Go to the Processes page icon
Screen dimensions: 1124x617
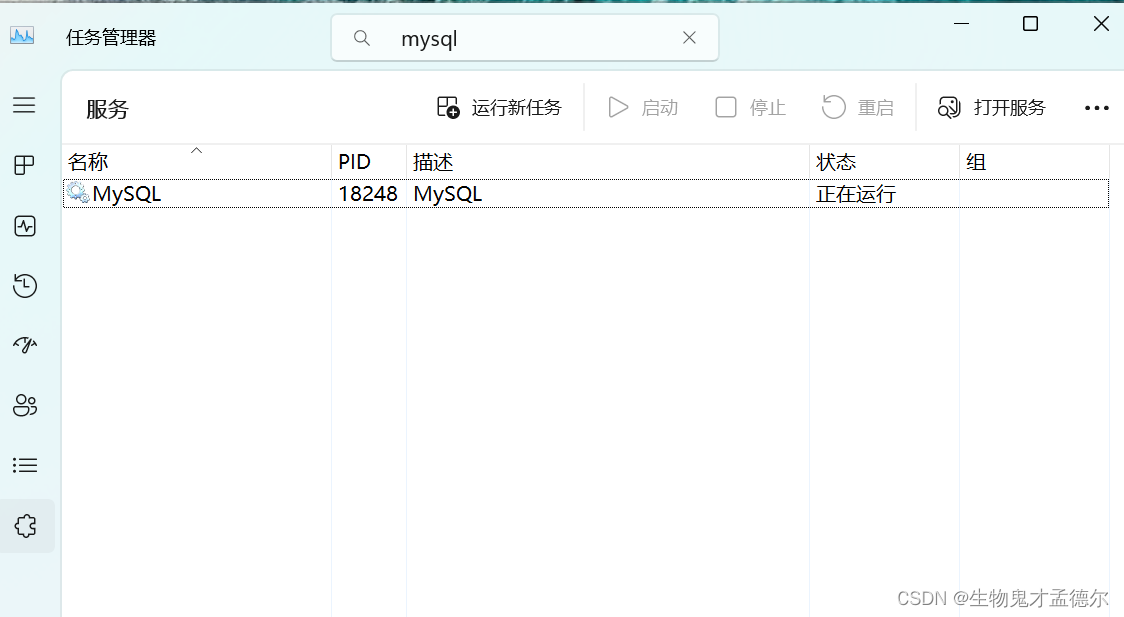(24, 166)
